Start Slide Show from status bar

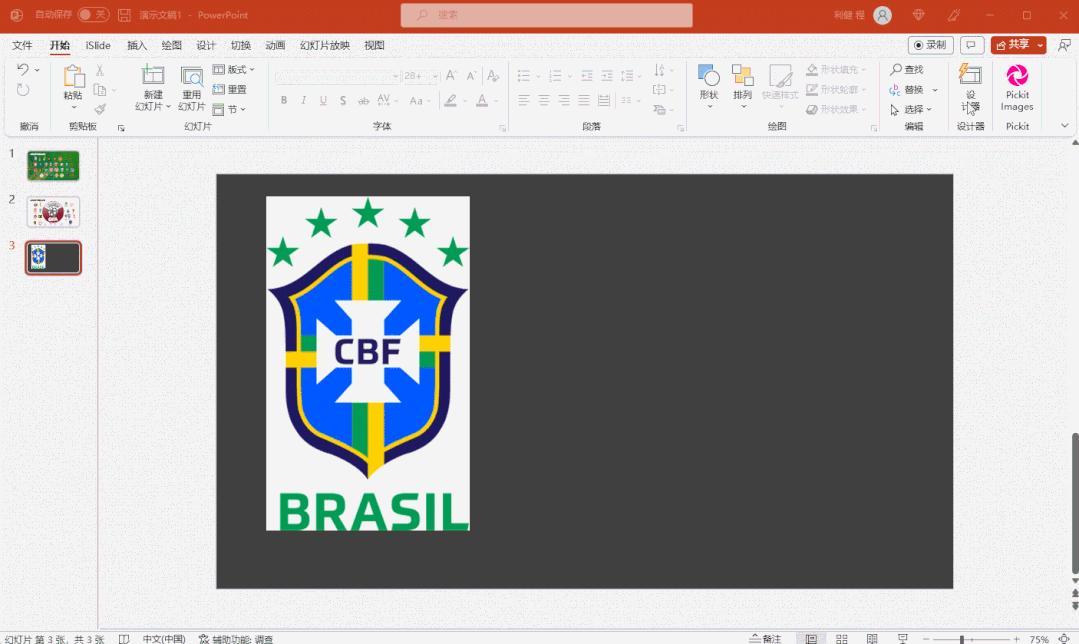click(903, 638)
